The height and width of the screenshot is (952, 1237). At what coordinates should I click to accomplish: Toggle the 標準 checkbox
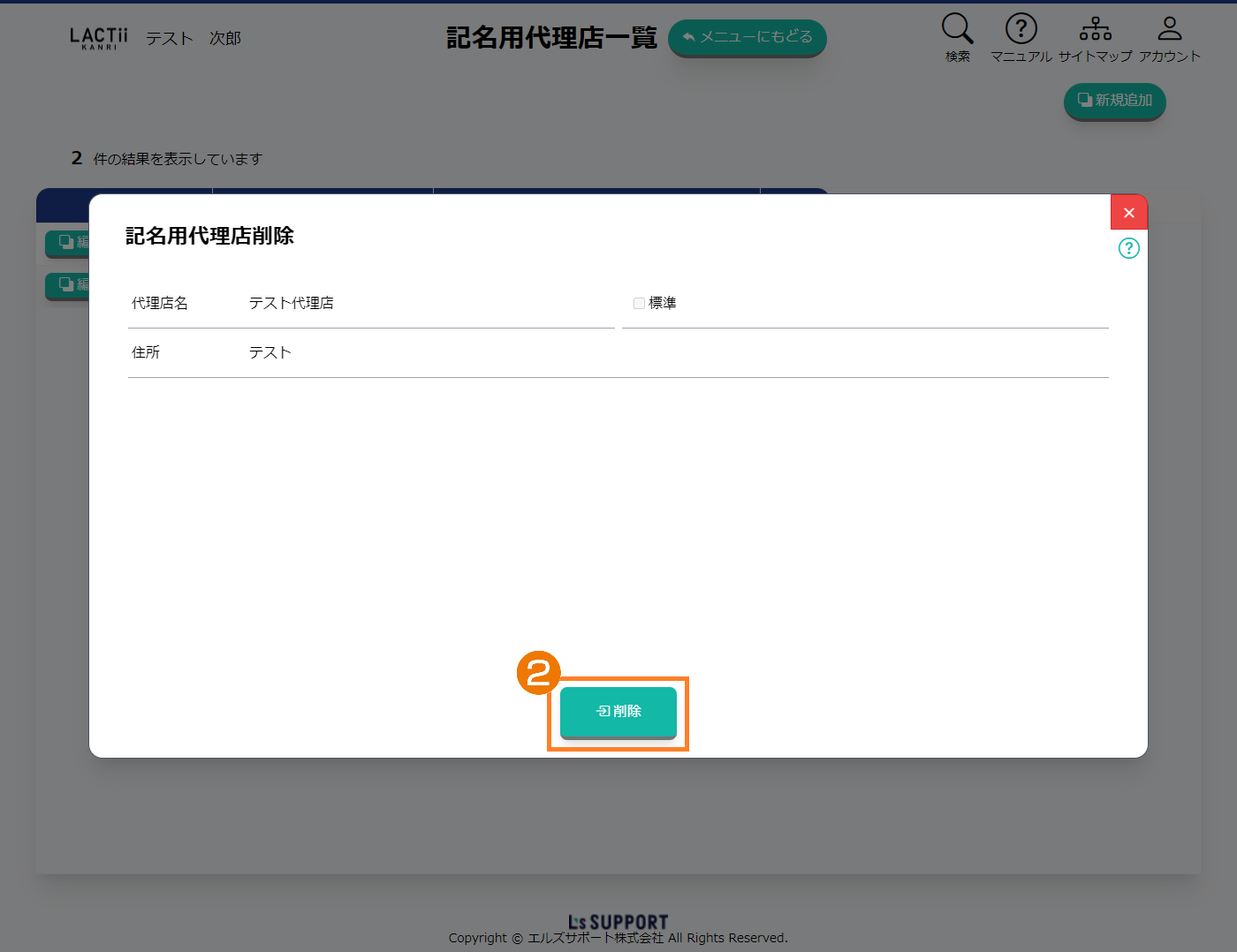pos(639,303)
